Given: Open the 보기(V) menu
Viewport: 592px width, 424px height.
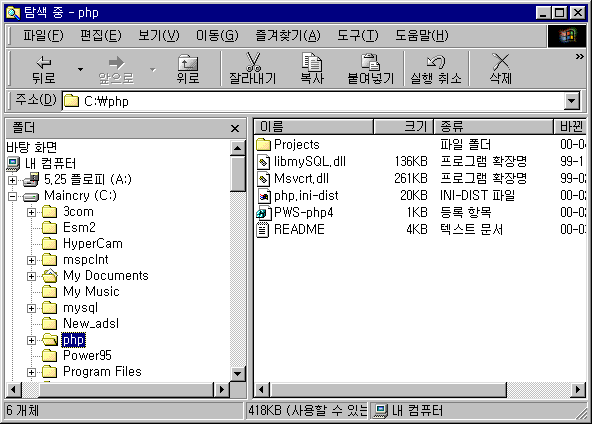Looking at the screenshot, I should coord(159,36).
